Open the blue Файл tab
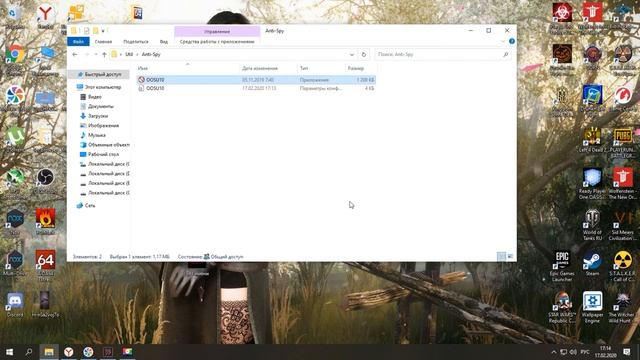640x360 pixels. pos(78,42)
